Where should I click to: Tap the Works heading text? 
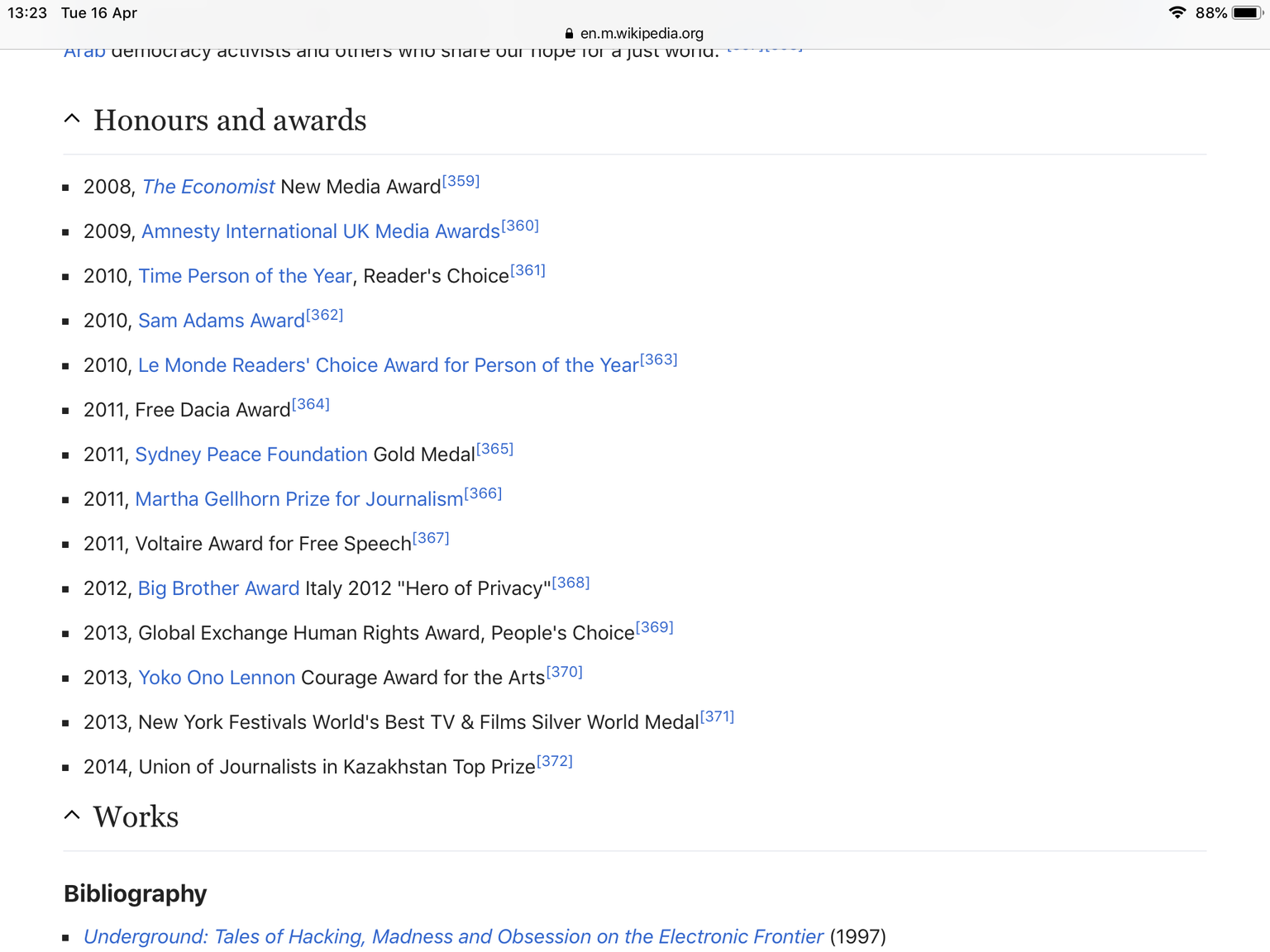point(136,817)
